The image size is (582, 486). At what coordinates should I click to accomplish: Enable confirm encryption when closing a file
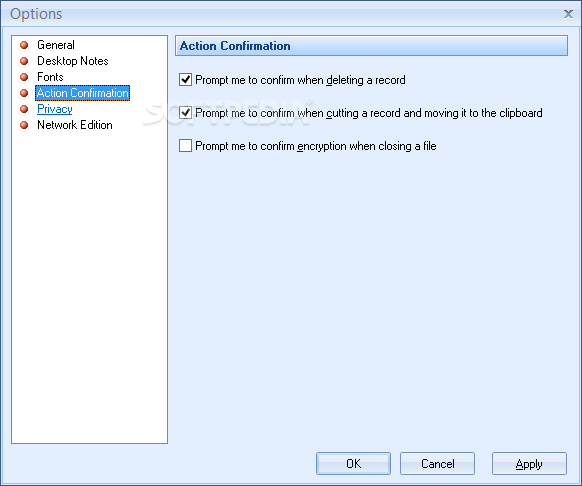coord(185,146)
